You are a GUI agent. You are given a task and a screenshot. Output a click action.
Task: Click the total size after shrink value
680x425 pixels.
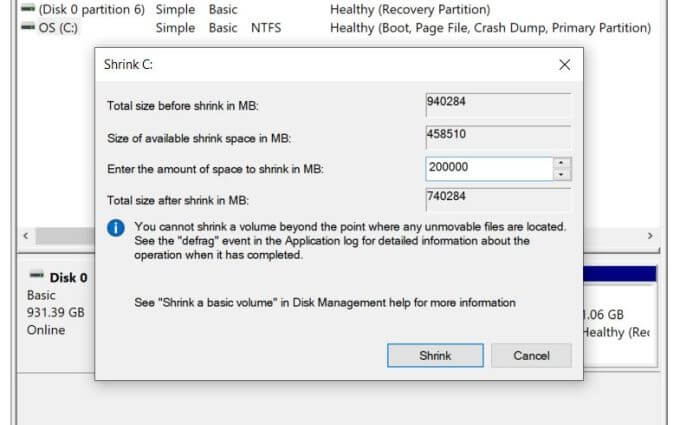498,199
